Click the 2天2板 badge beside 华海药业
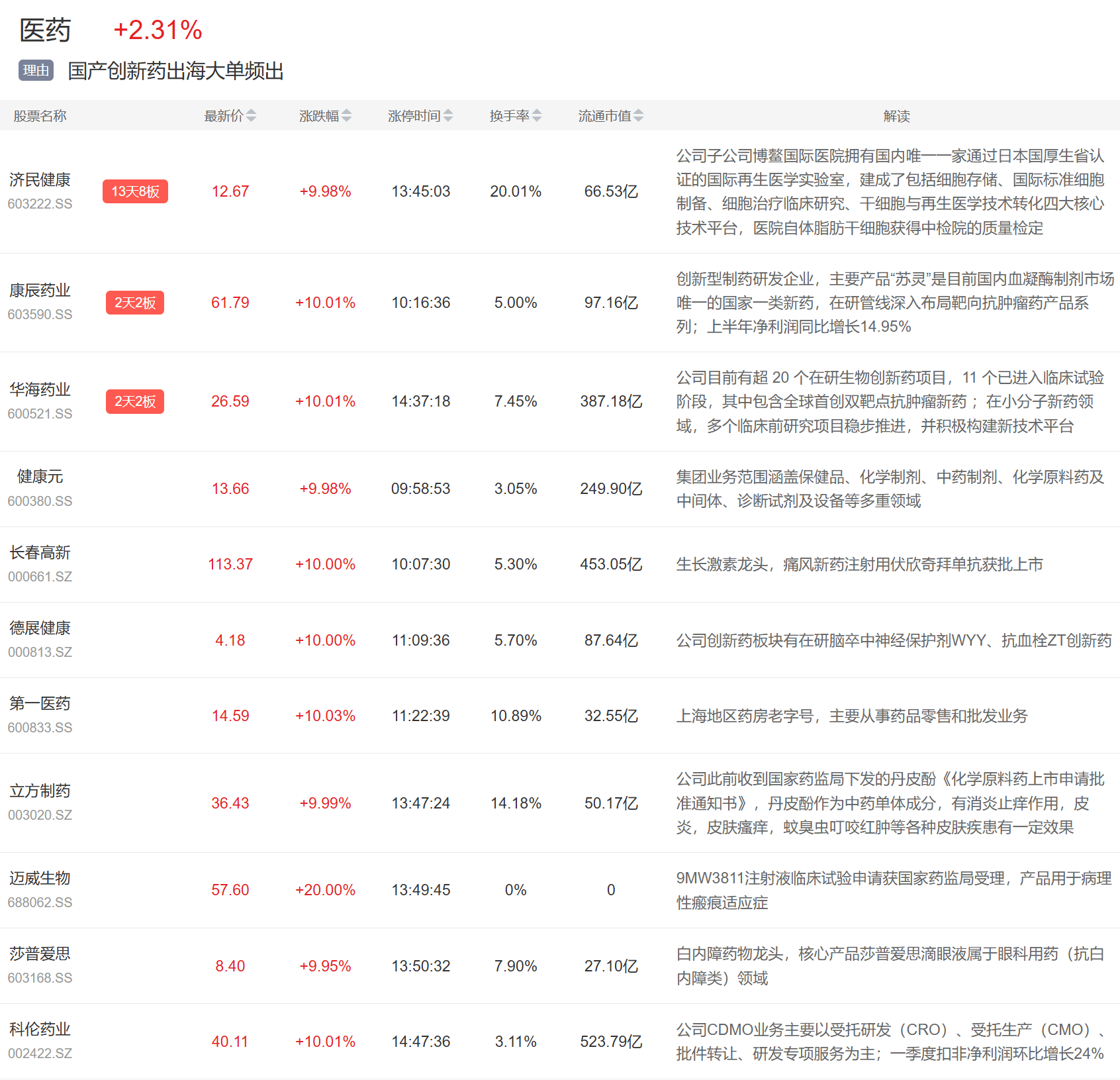 pos(135,401)
